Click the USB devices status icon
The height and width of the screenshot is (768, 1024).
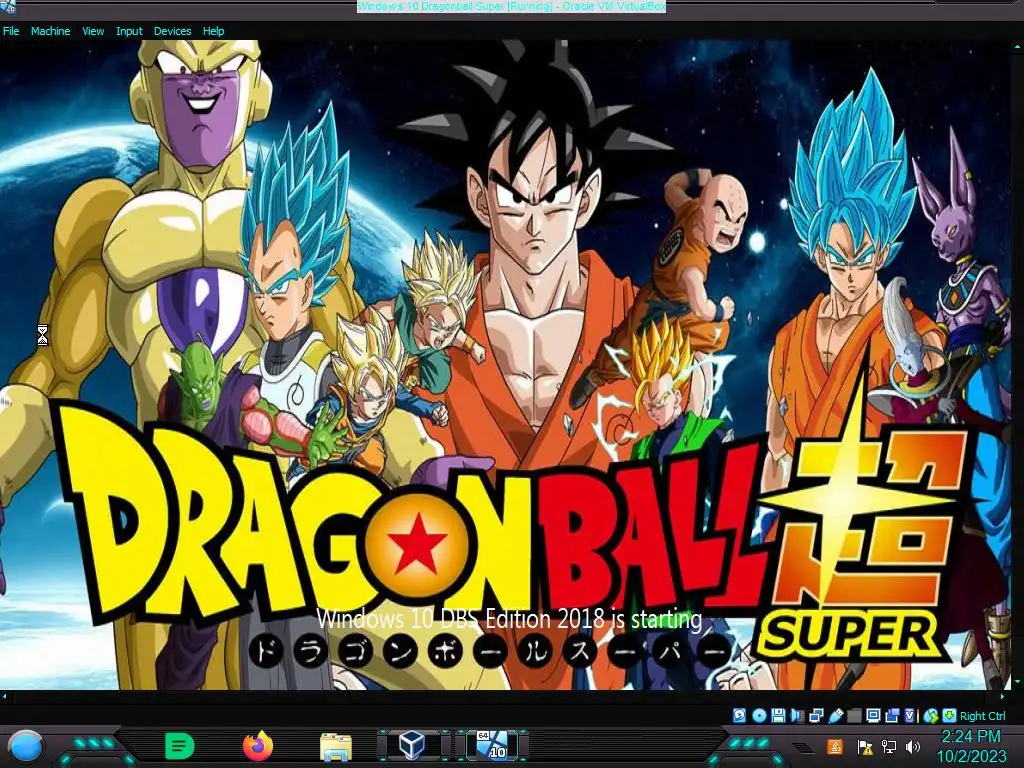835,716
